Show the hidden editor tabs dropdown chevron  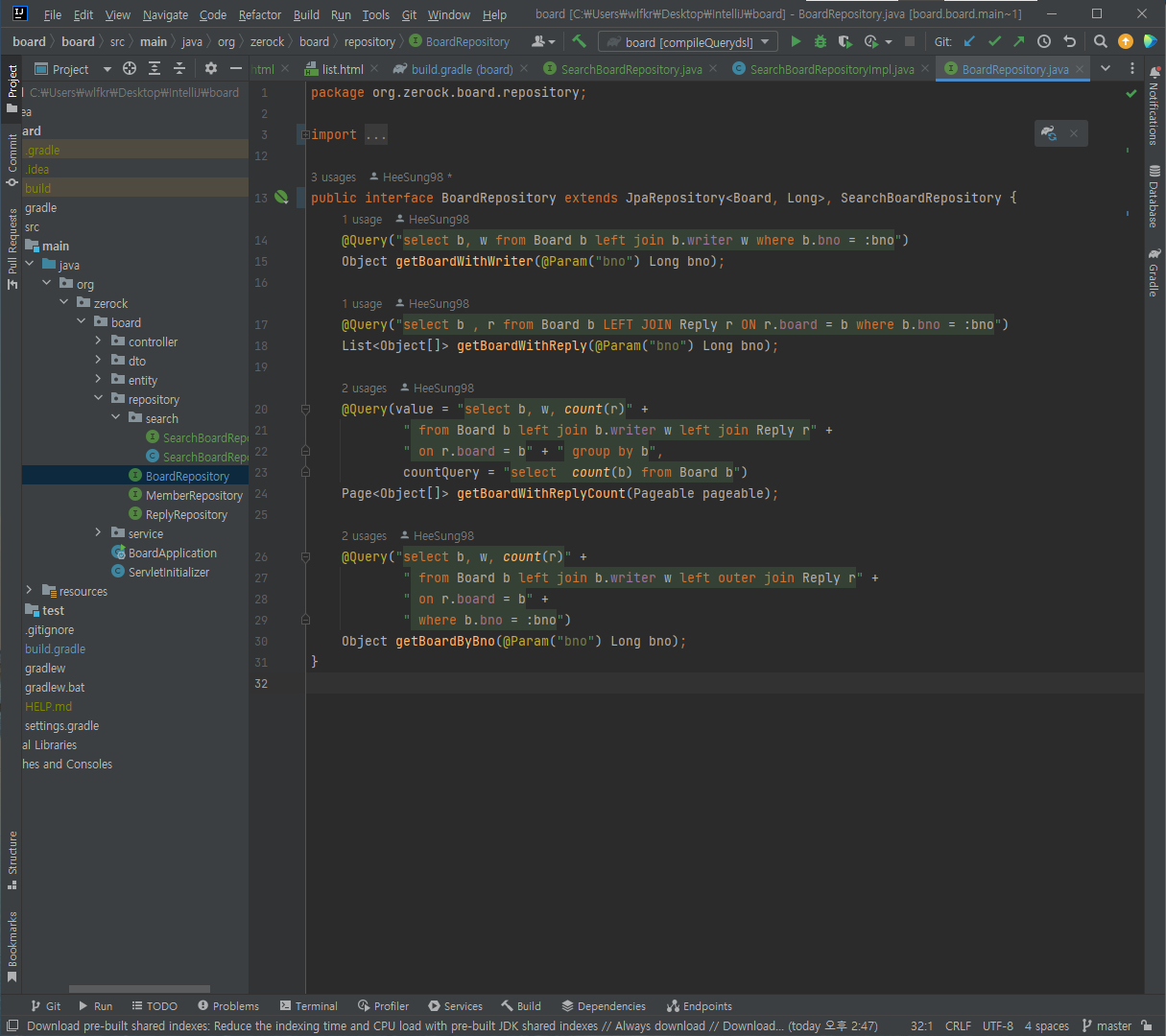1106,68
